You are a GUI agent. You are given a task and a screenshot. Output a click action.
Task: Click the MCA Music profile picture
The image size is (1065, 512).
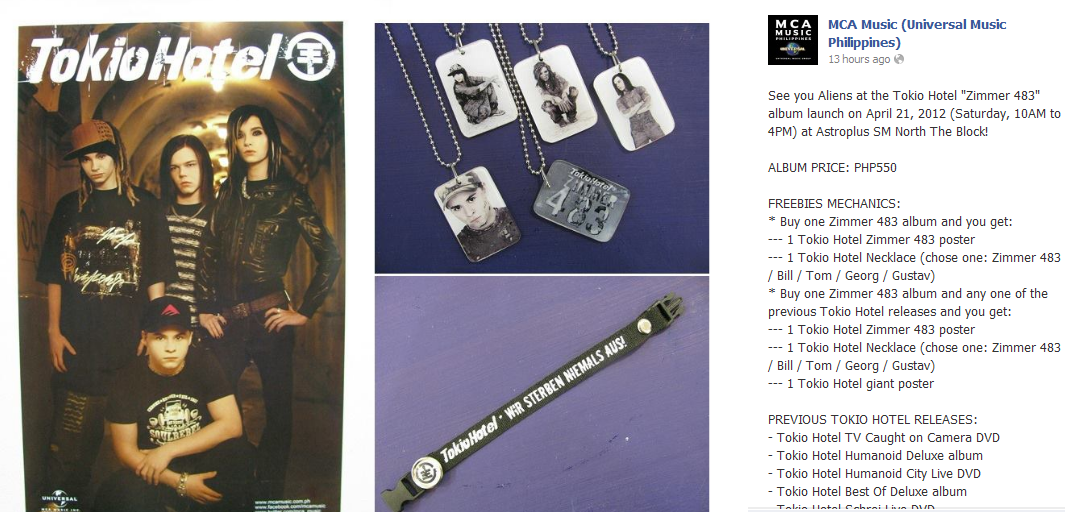click(793, 40)
